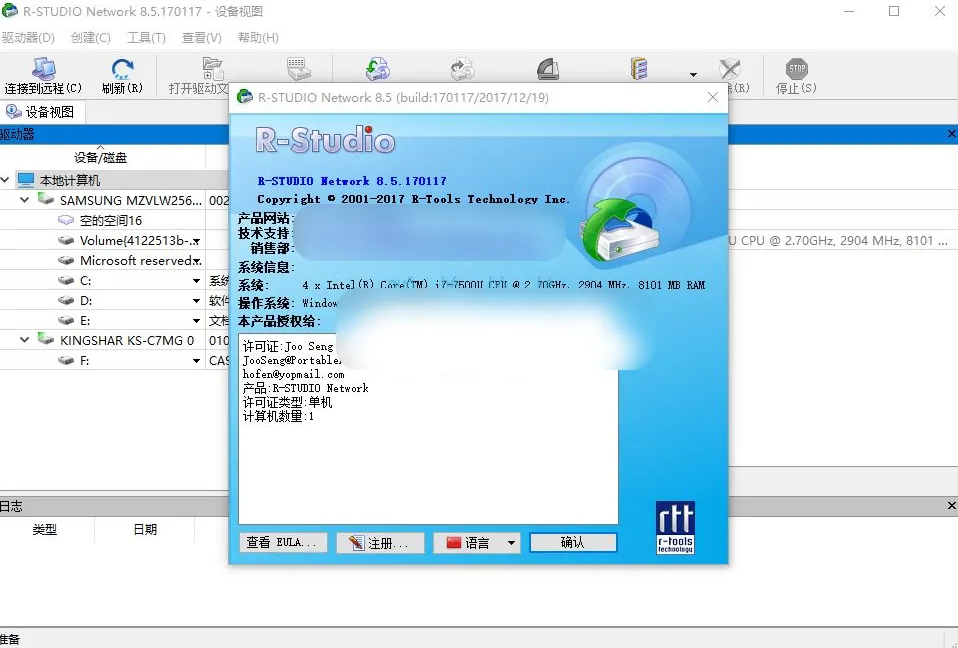Click the KINGSHAR KS-C7MG disk icon

click(x=46, y=339)
